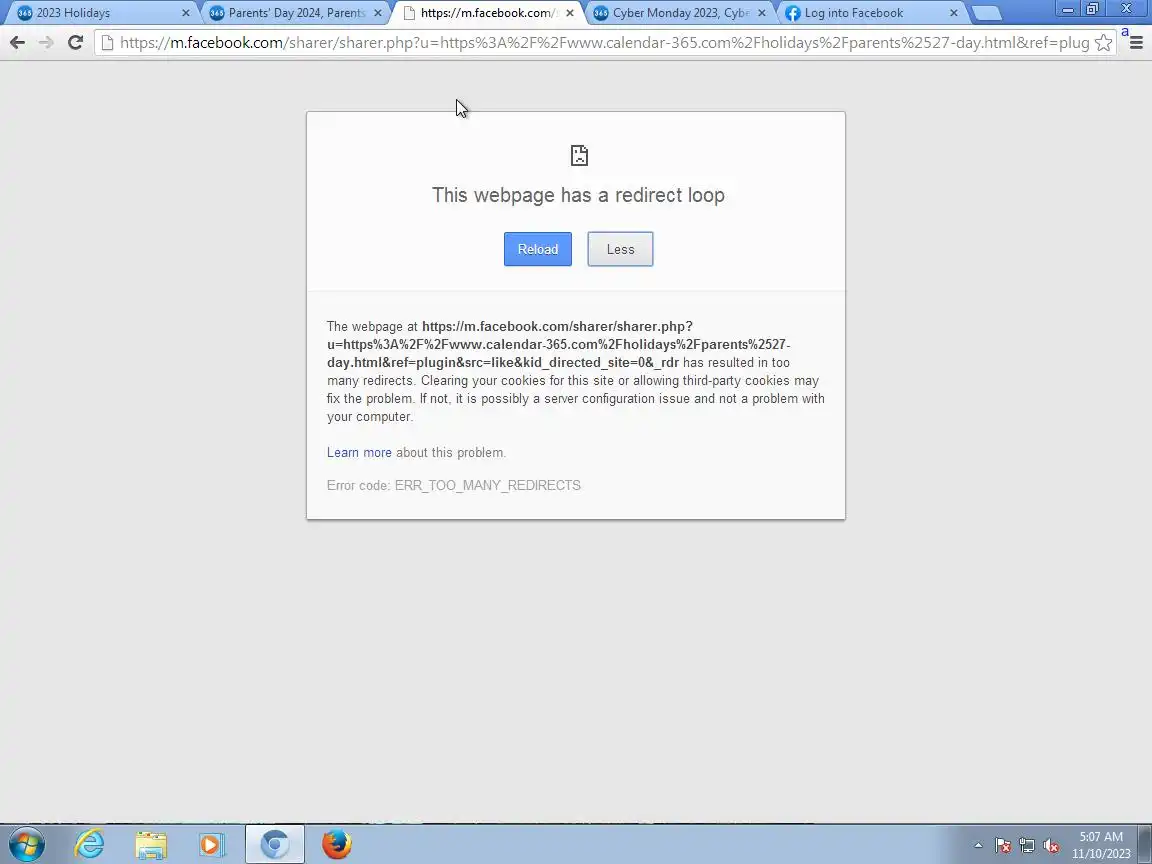Show hidden system tray icons arrow
The image size is (1152, 864).
click(x=978, y=846)
